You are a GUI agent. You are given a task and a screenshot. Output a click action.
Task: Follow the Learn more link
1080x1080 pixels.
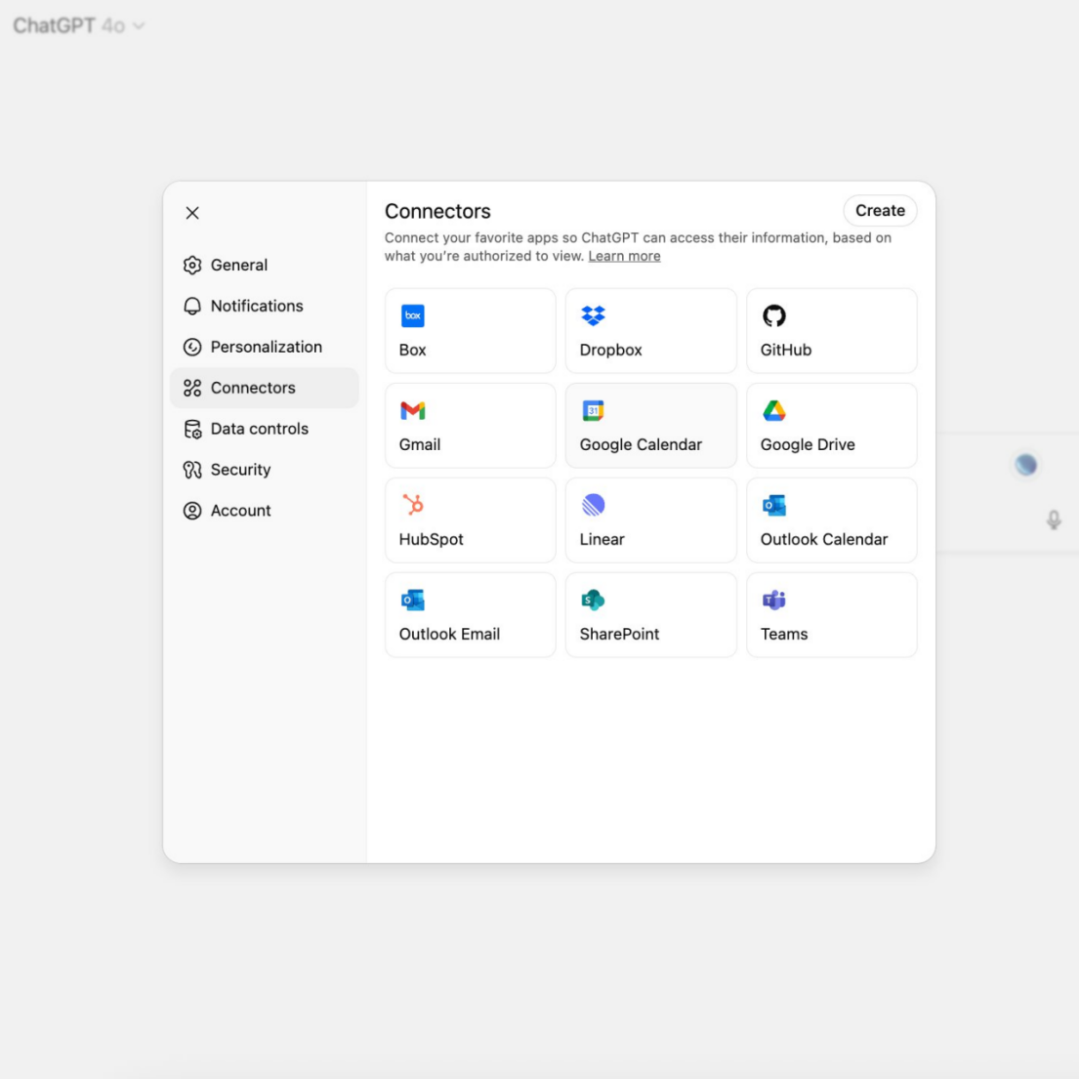(624, 256)
